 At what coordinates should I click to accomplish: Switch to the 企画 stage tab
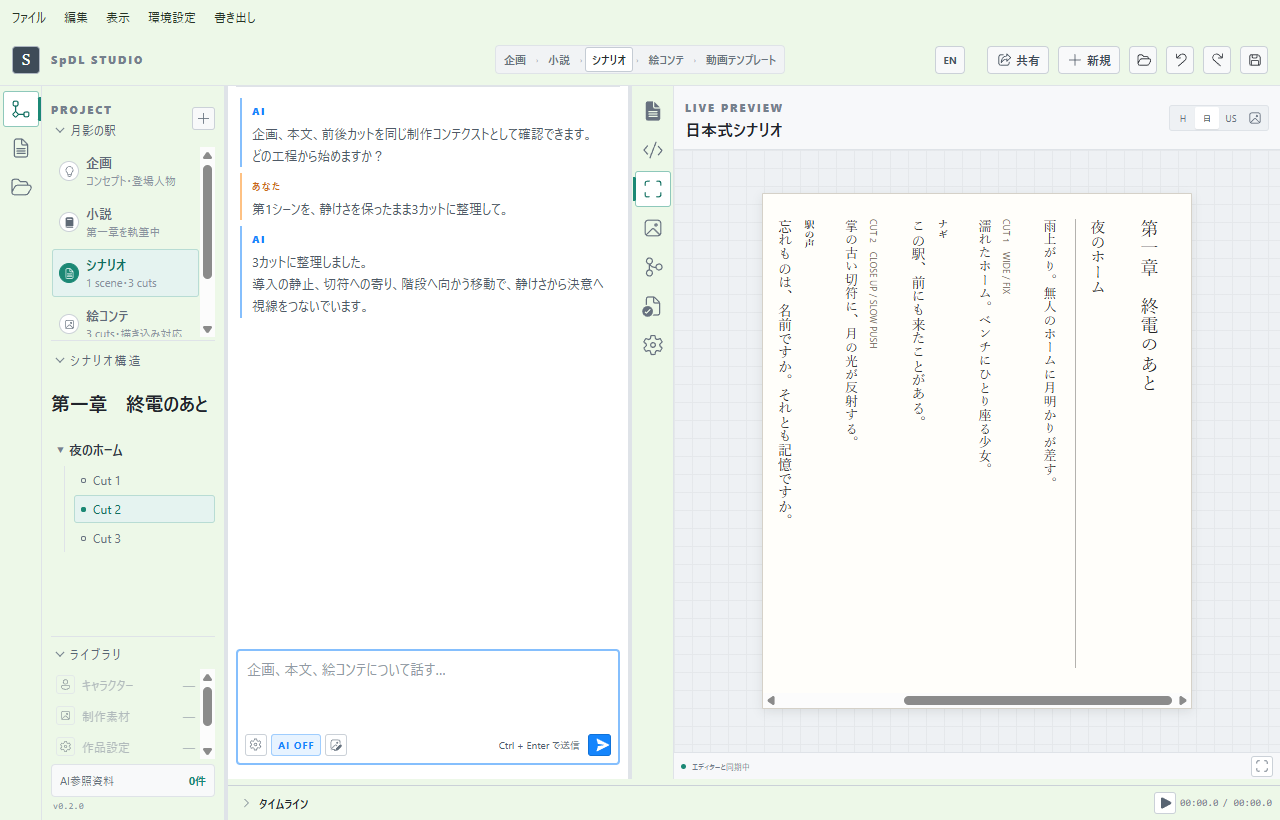[x=515, y=60]
